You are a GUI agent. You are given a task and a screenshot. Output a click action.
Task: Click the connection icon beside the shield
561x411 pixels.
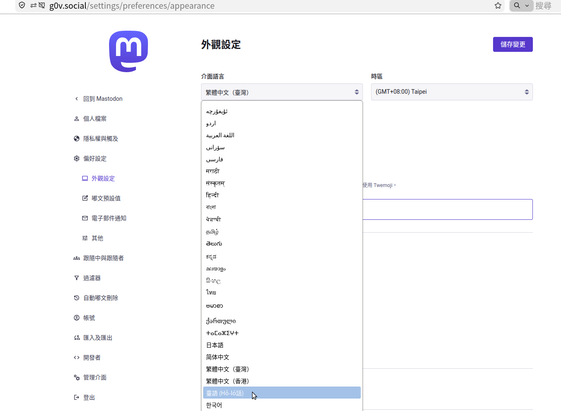click(34, 5)
